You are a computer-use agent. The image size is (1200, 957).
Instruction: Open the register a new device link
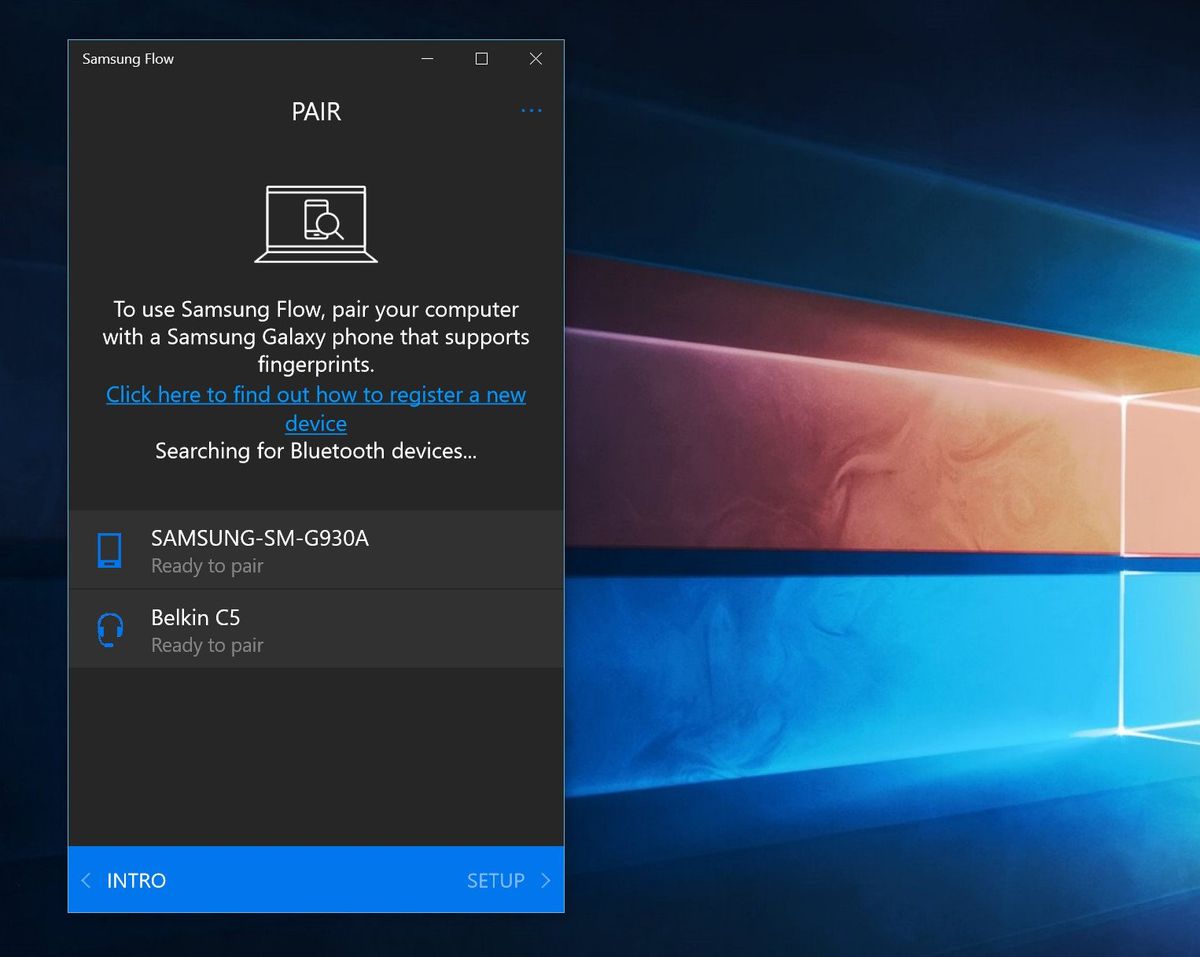pos(316,408)
